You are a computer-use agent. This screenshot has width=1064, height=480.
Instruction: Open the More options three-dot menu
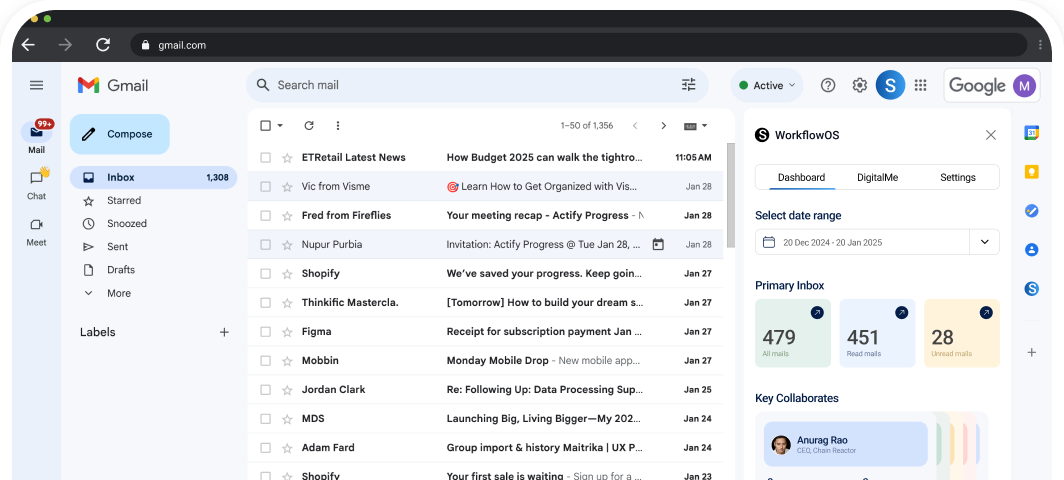pos(338,126)
